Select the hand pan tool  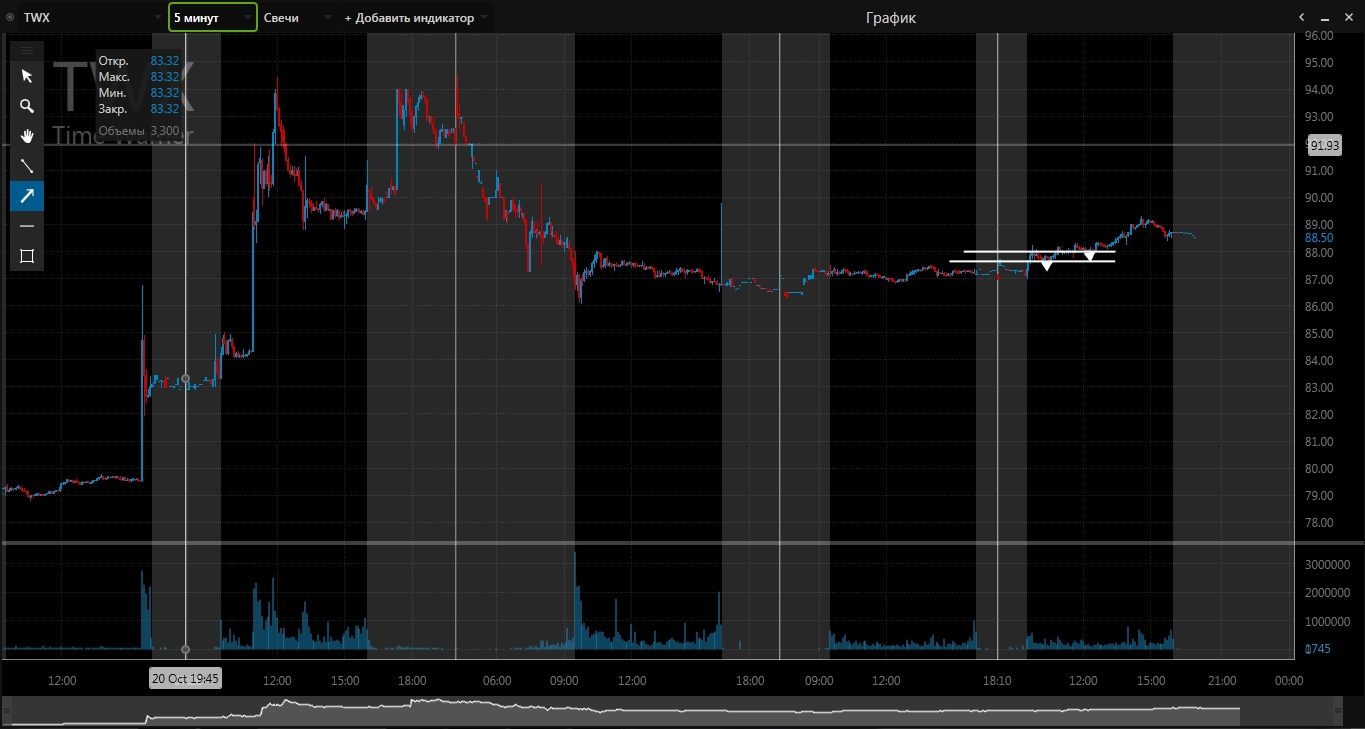point(27,136)
